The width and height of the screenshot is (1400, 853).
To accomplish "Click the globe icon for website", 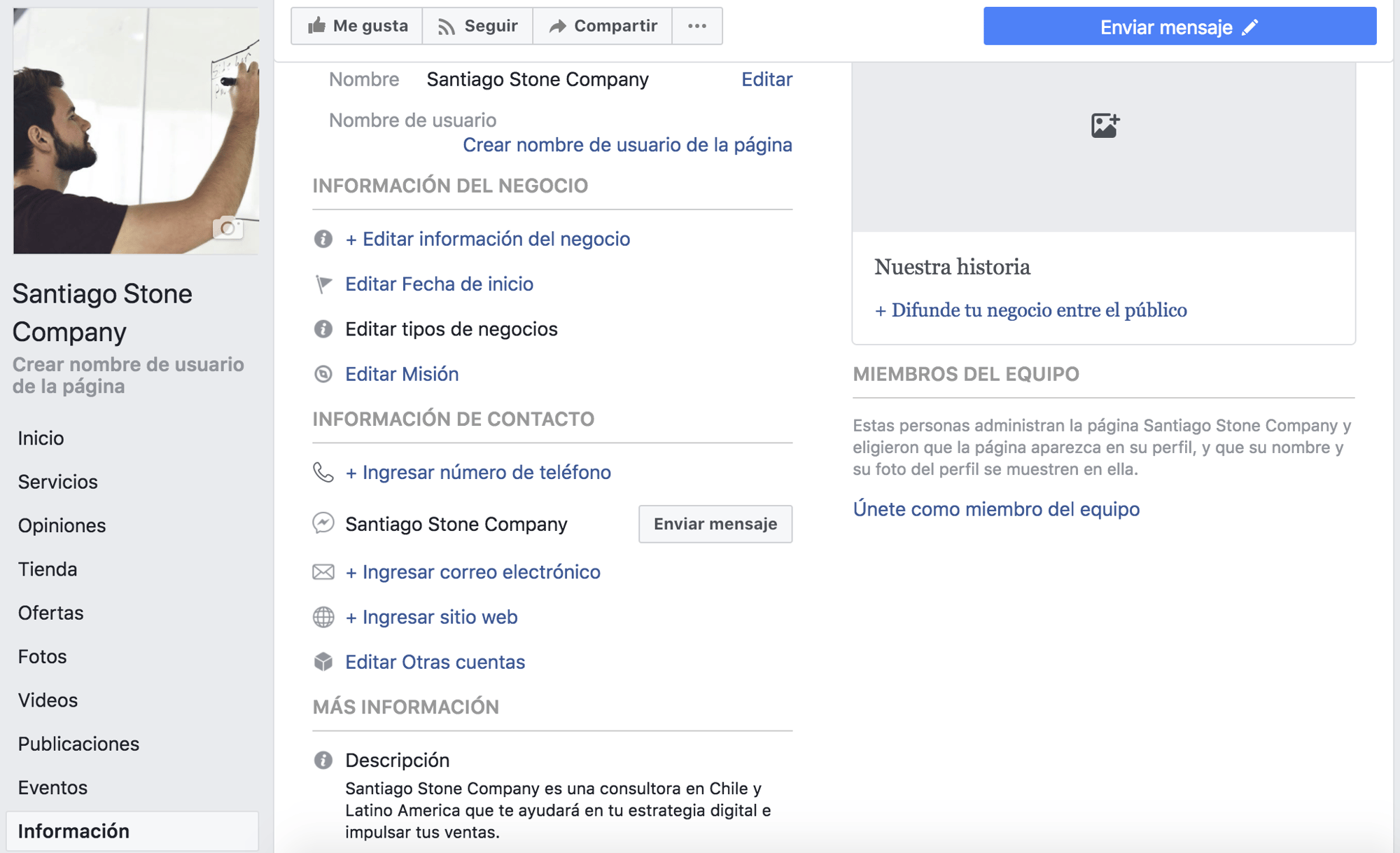I will tap(323, 617).
